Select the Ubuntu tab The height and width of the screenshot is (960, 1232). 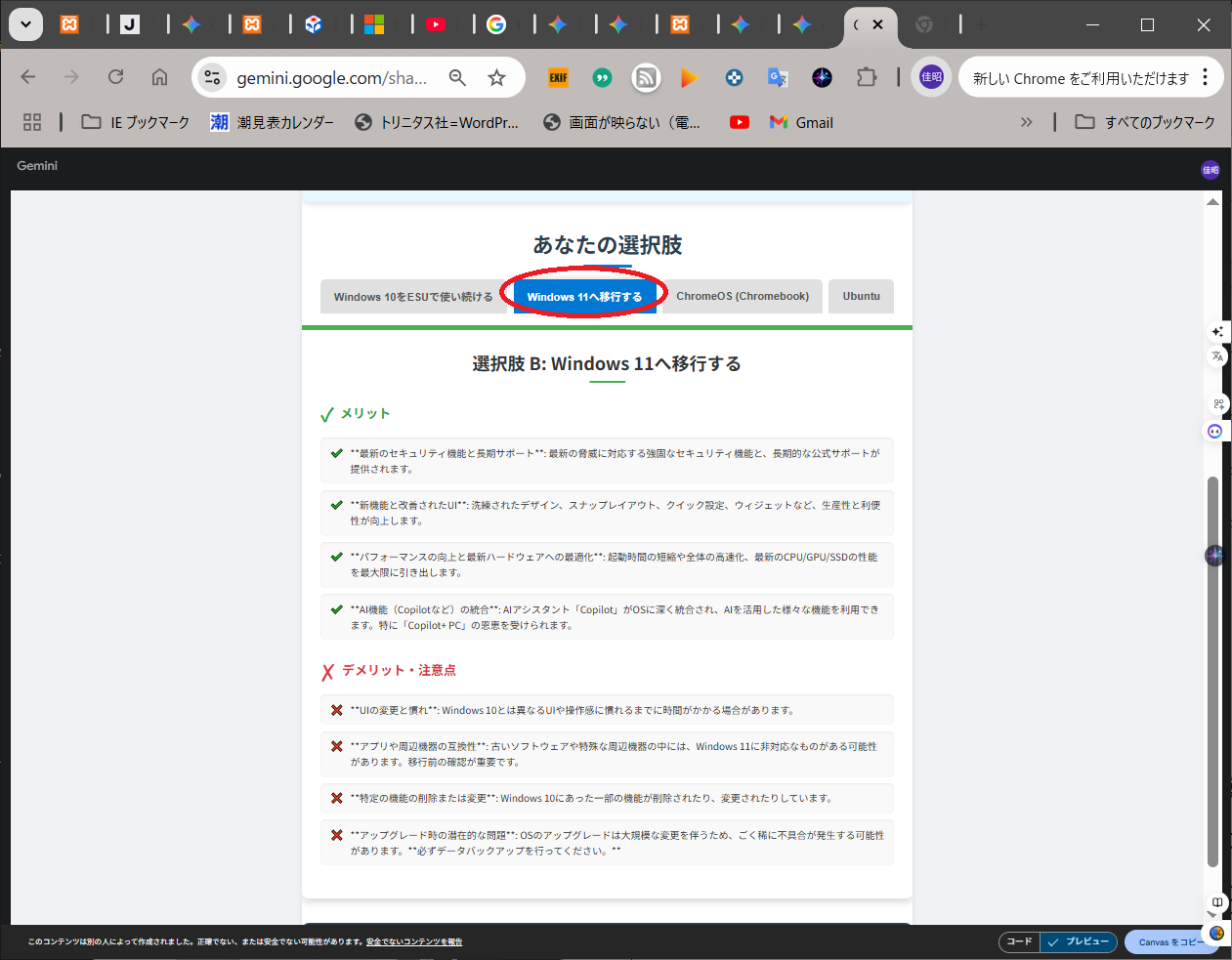[862, 297]
